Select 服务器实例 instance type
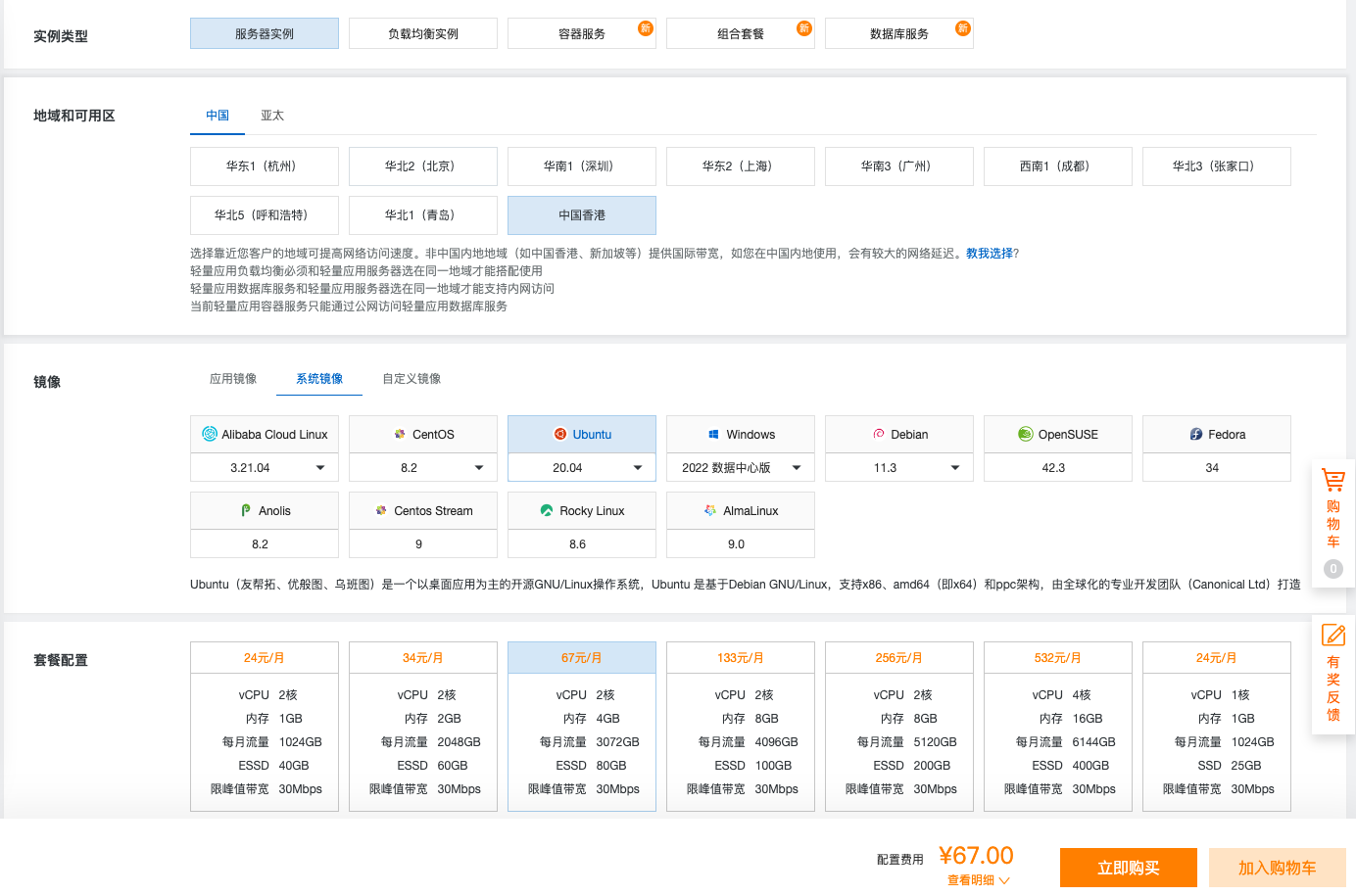Screen dimensions: 1356x896 coord(265,33)
